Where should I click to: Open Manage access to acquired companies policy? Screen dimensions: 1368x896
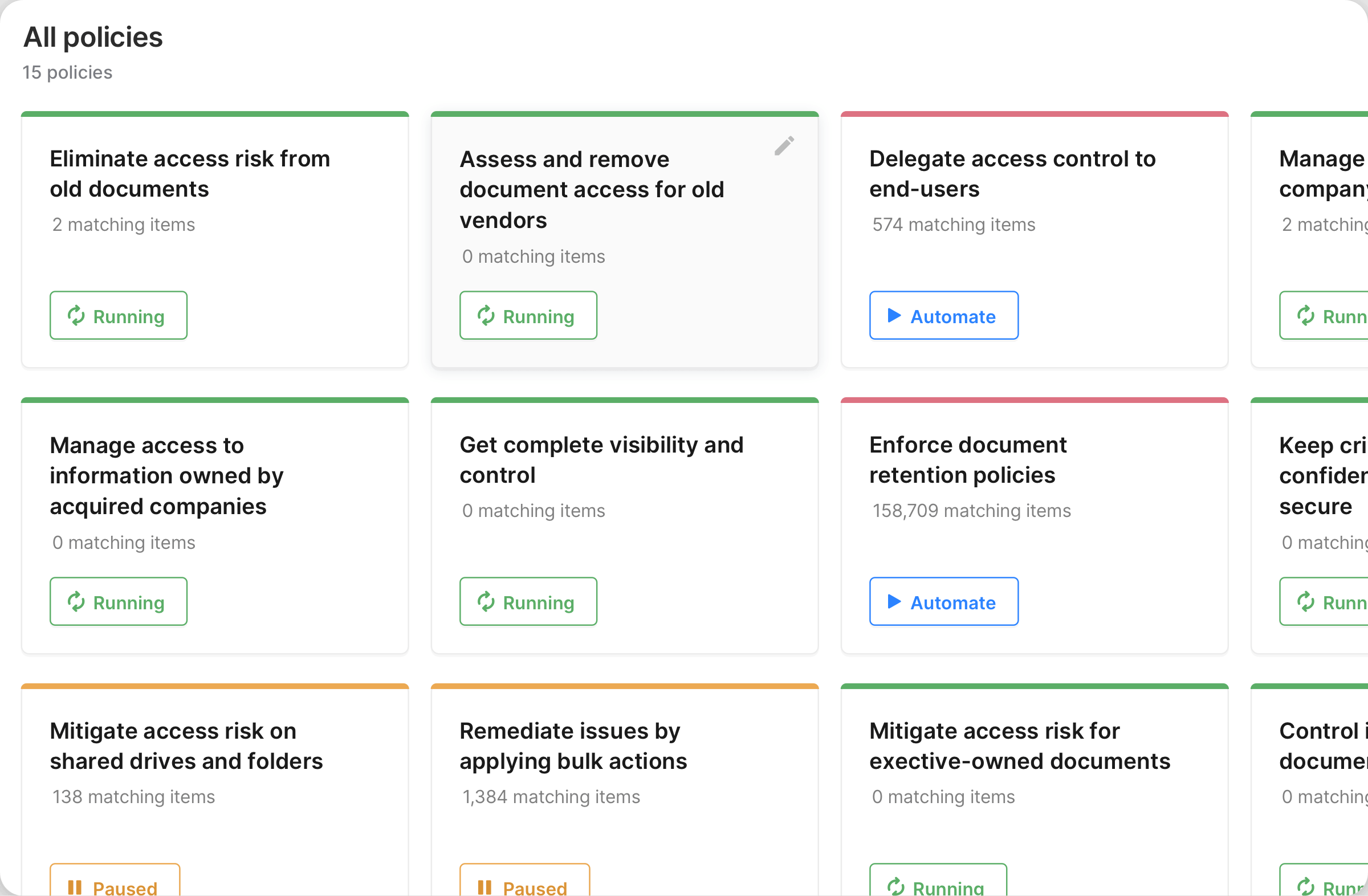pos(166,476)
